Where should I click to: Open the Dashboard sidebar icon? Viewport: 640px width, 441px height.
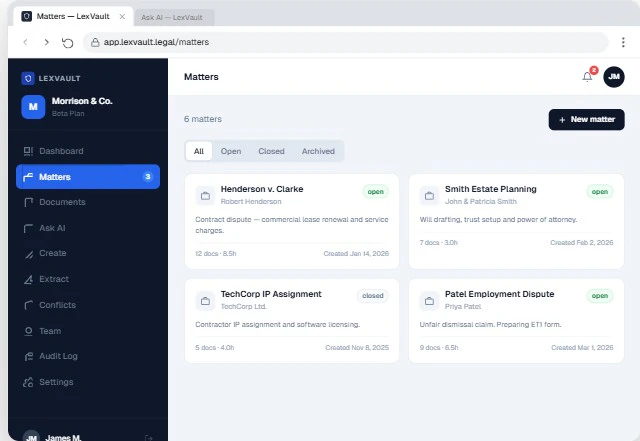28,151
